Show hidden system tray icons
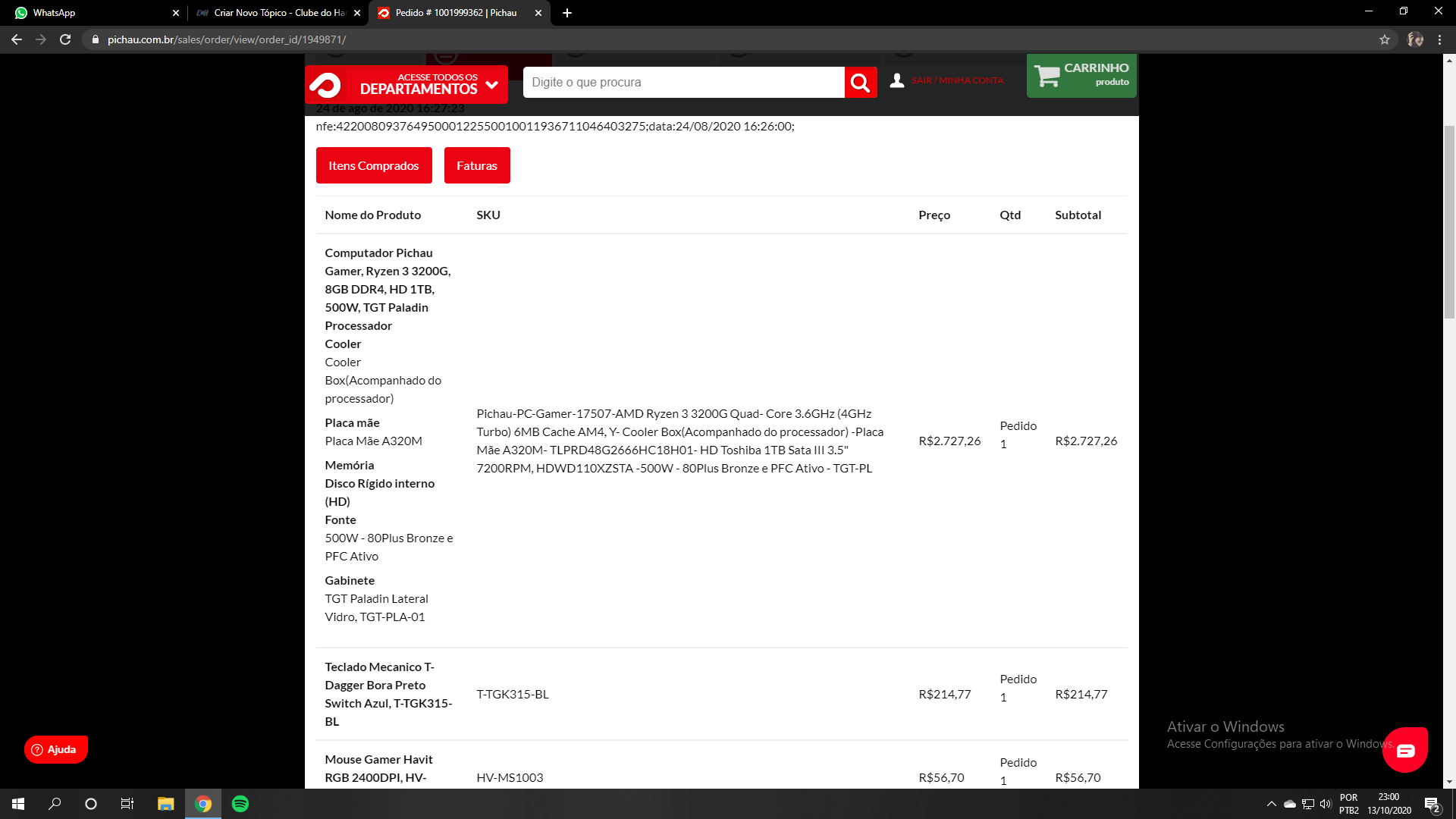Image resolution: width=1456 pixels, height=819 pixels. click(x=1271, y=804)
